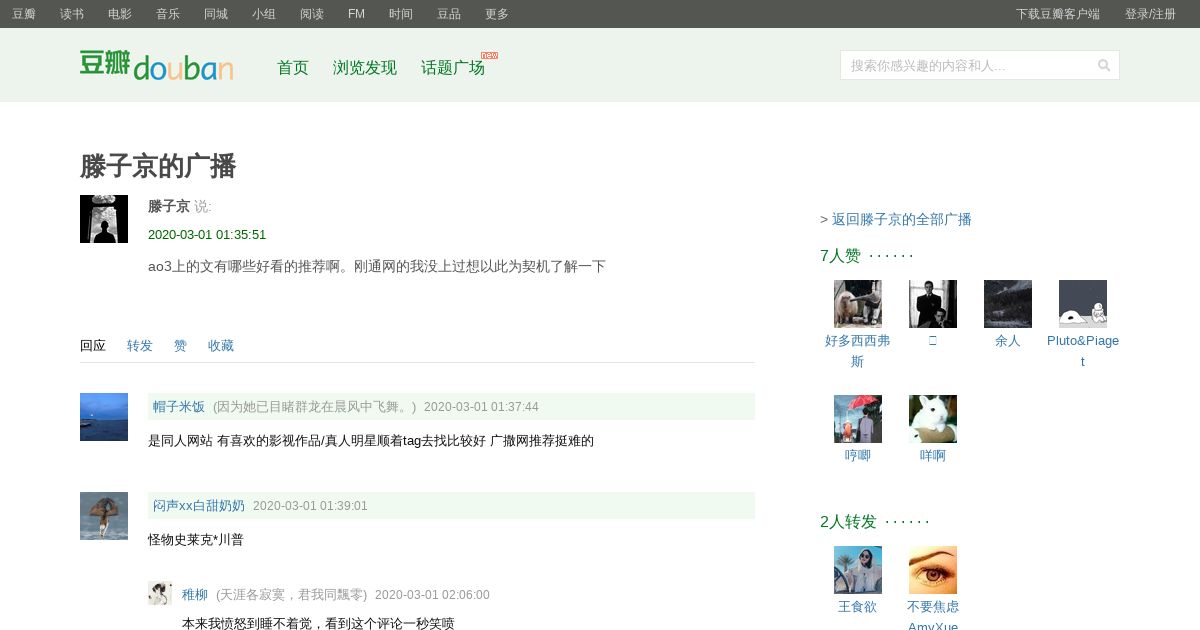
Task: Select the 收藏 tab
Action: point(221,346)
